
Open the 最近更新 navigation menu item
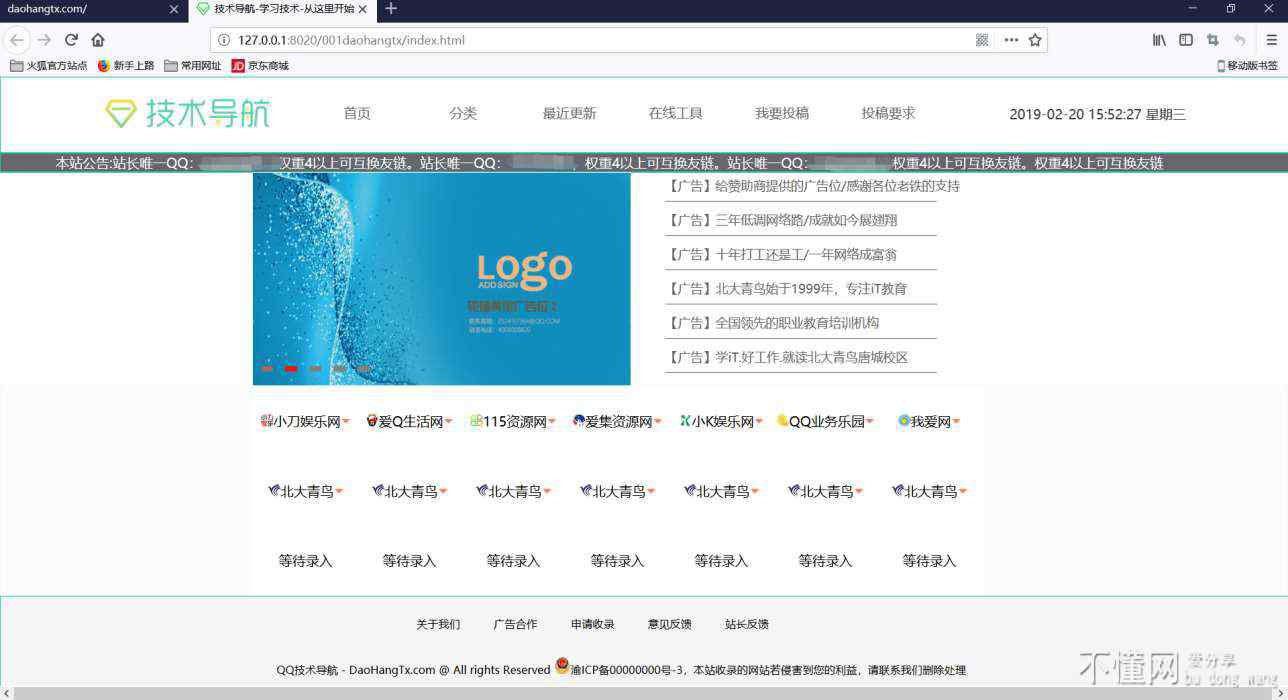pyautogui.click(x=569, y=114)
